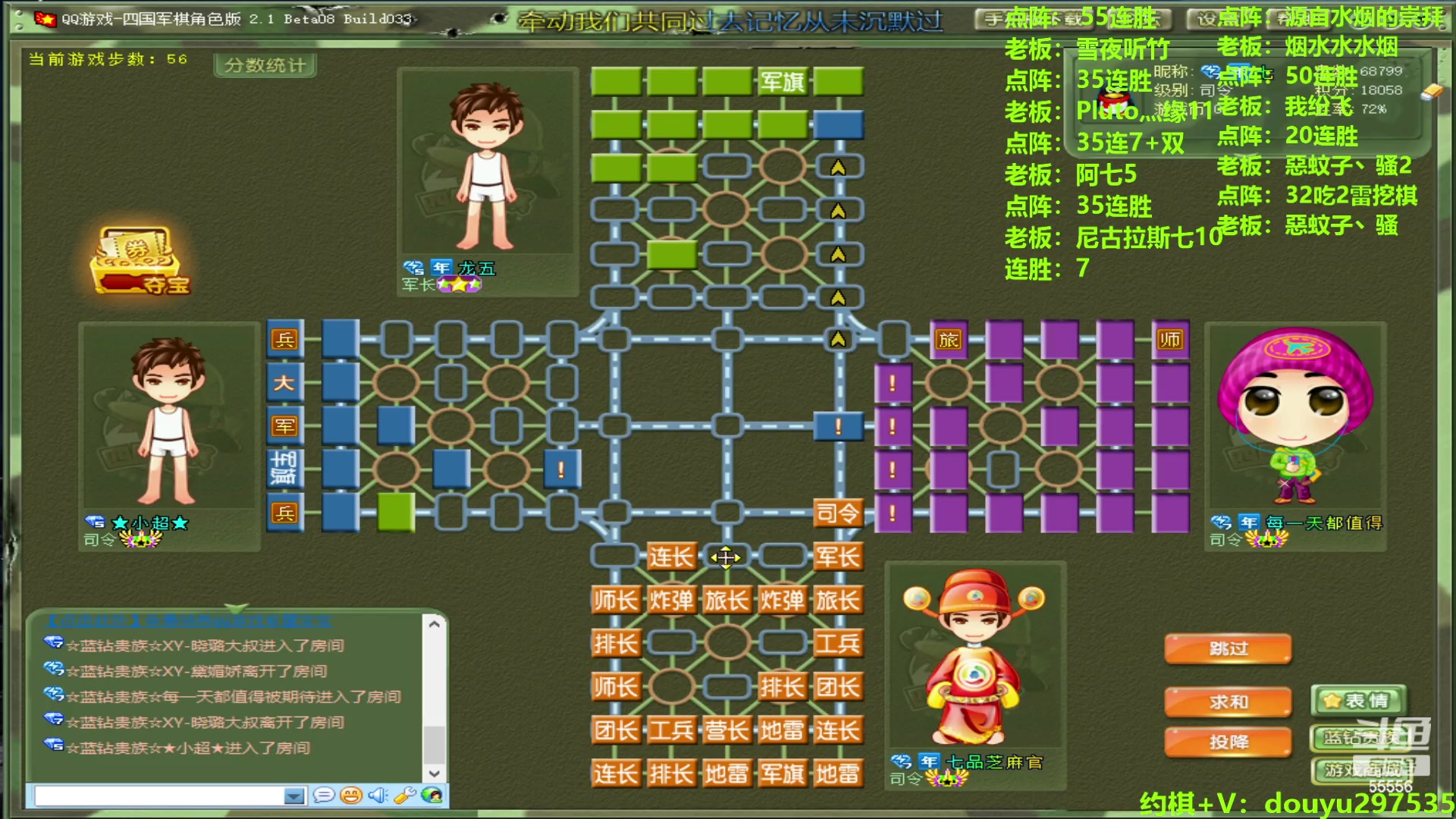The height and width of the screenshot is (819, 1456).
Task: Select the orange 军长 piece
Action: click(x=838, y=557)
